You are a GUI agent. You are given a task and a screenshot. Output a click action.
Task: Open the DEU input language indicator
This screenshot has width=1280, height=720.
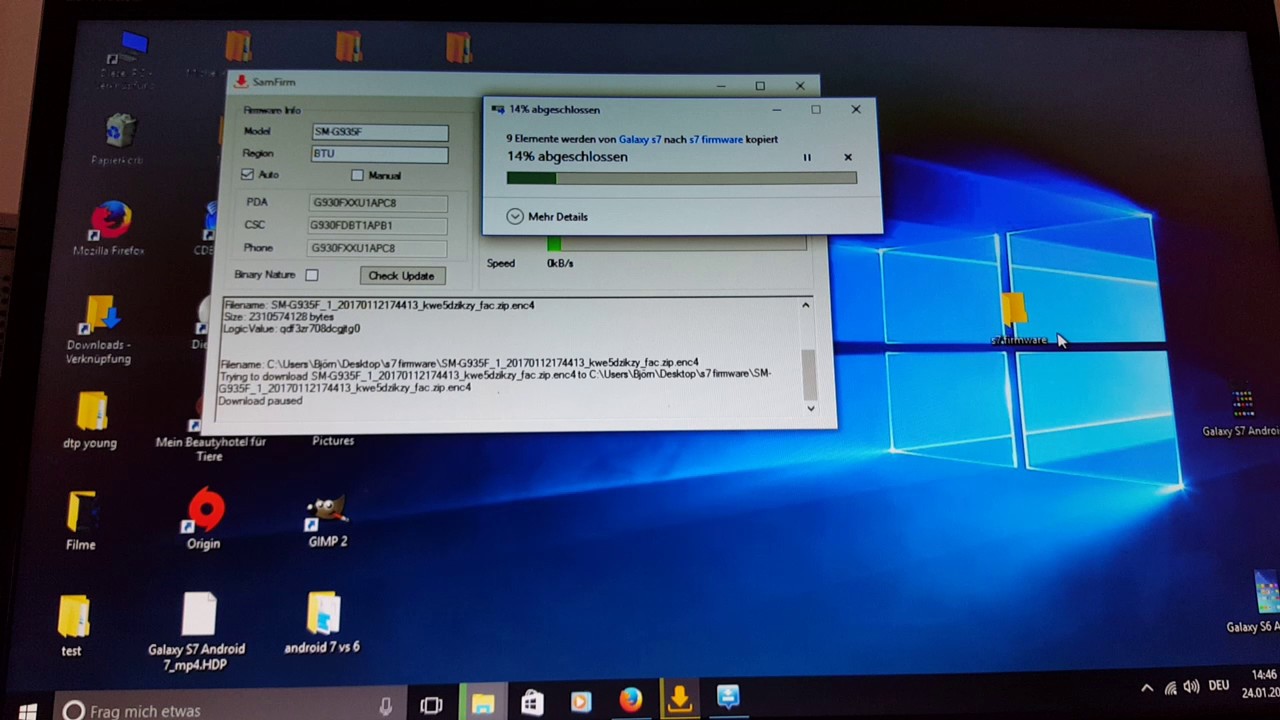click(1218, 686)
